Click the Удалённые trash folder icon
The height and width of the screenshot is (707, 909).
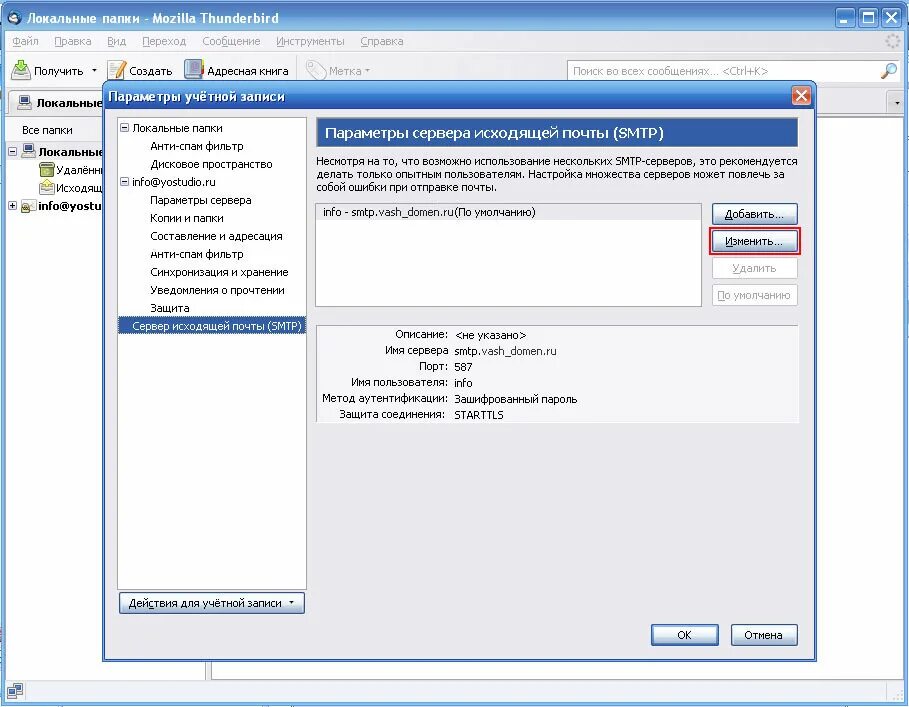point(46,170)
